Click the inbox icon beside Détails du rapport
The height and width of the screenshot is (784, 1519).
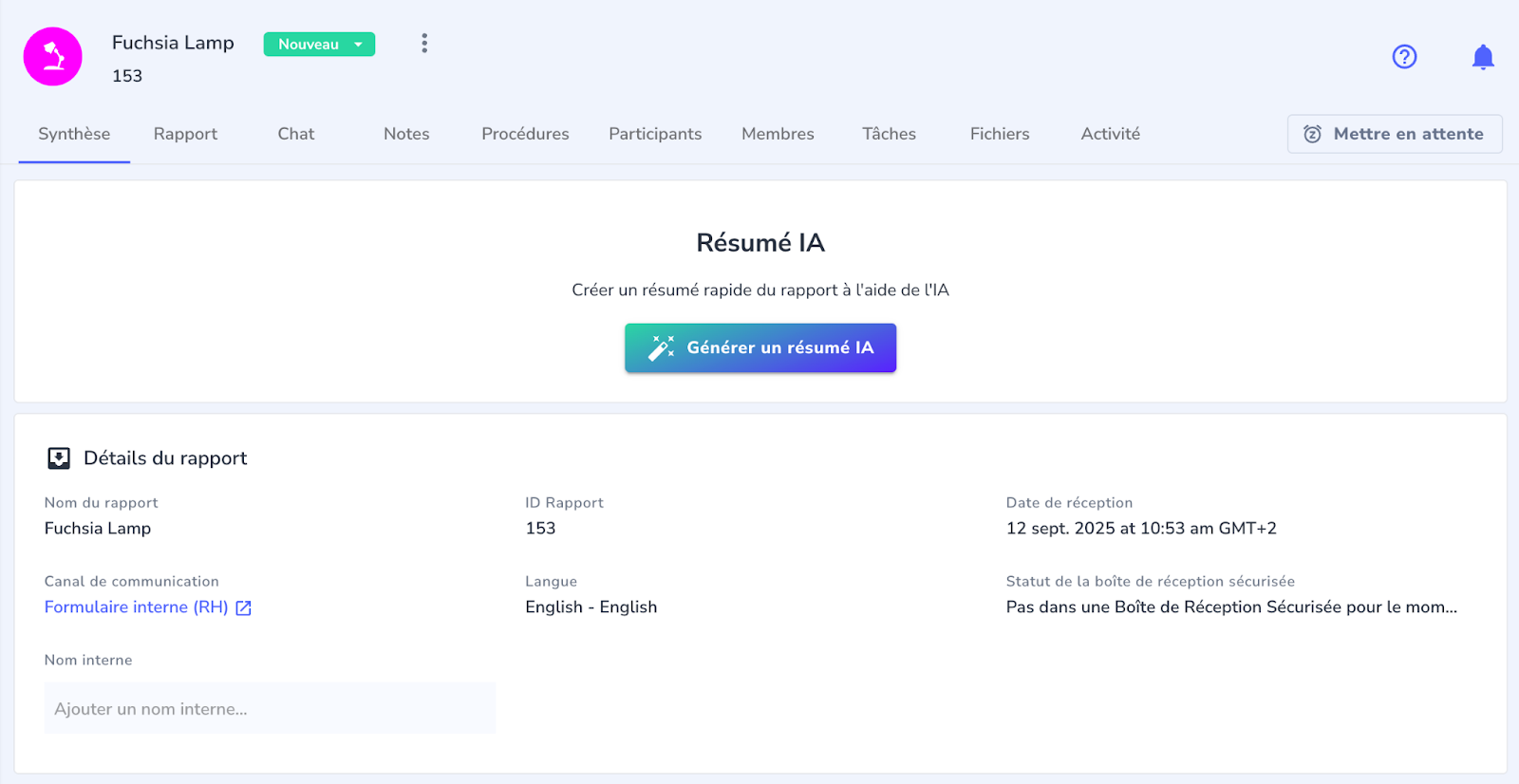coord(59,458)
